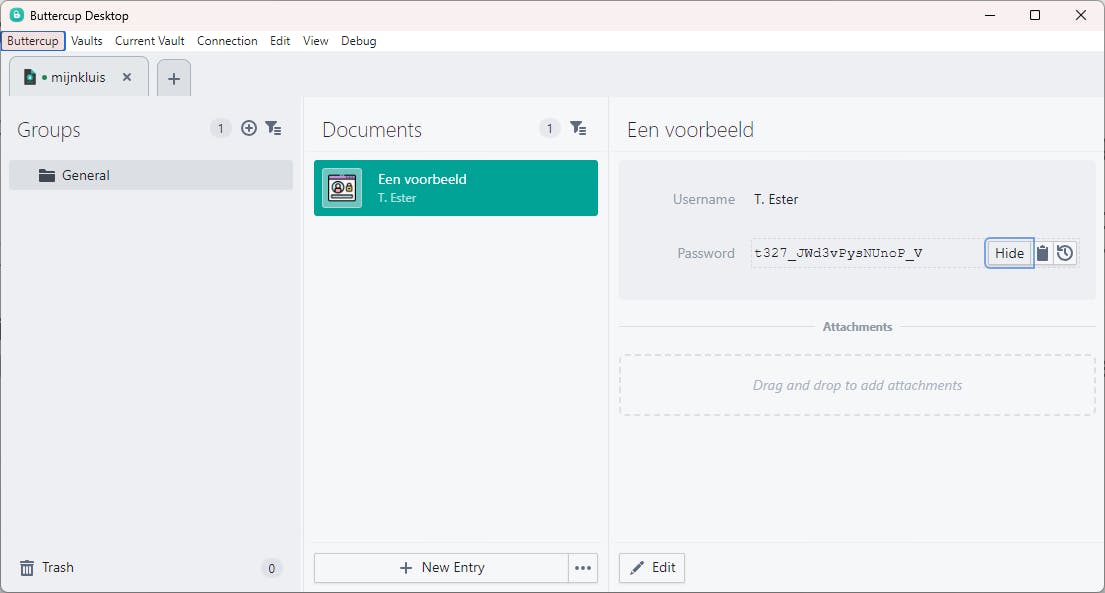Copy password with the clipboard icon
The width and height of the screenshot is (1105, 593).
(1042, 253)
